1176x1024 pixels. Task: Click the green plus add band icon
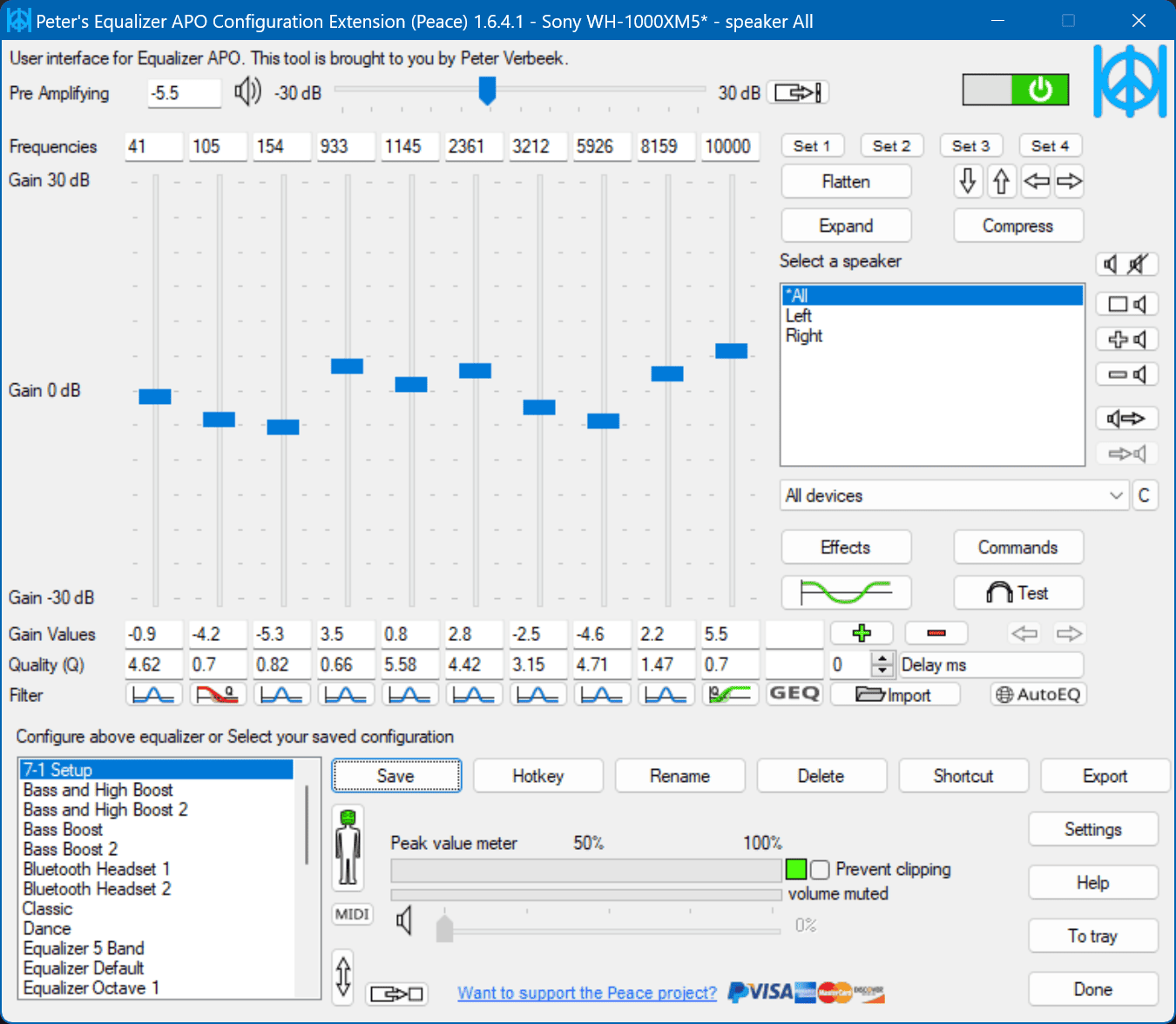[862, 633]
